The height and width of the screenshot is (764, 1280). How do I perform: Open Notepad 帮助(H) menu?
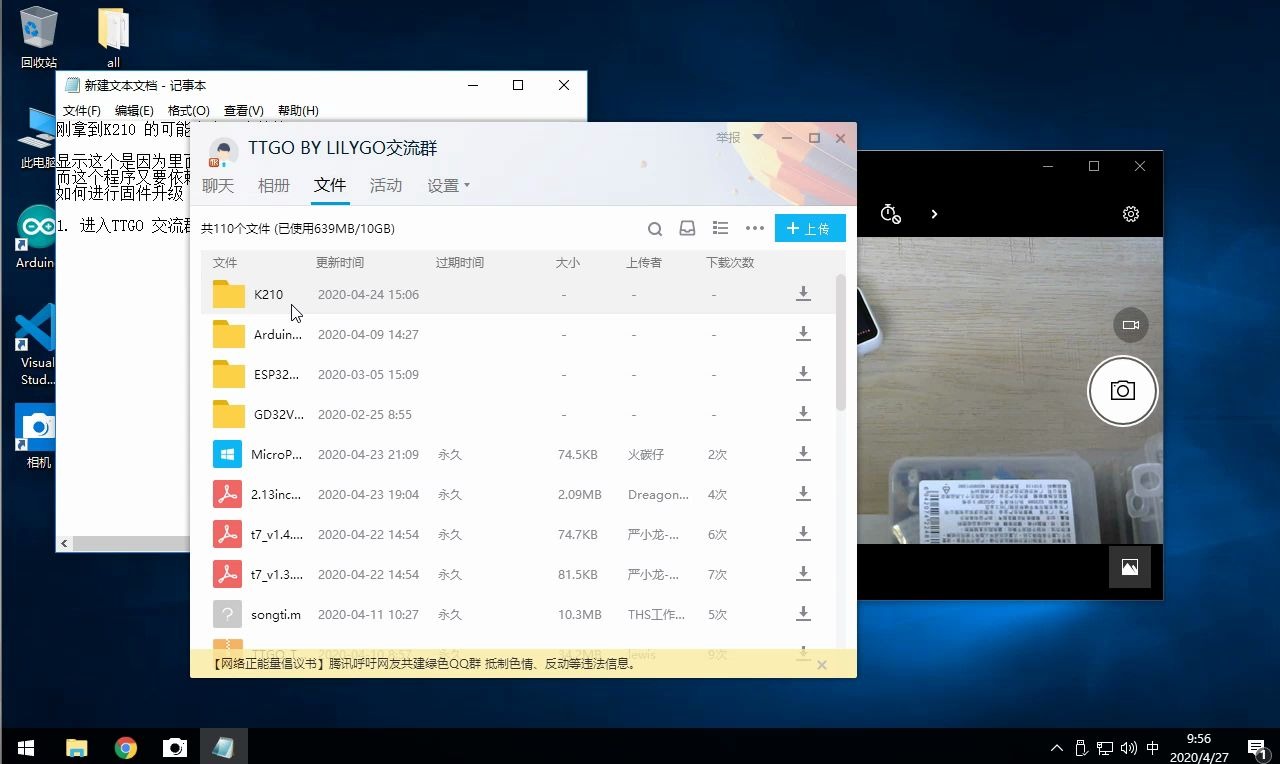pos(298,111)
